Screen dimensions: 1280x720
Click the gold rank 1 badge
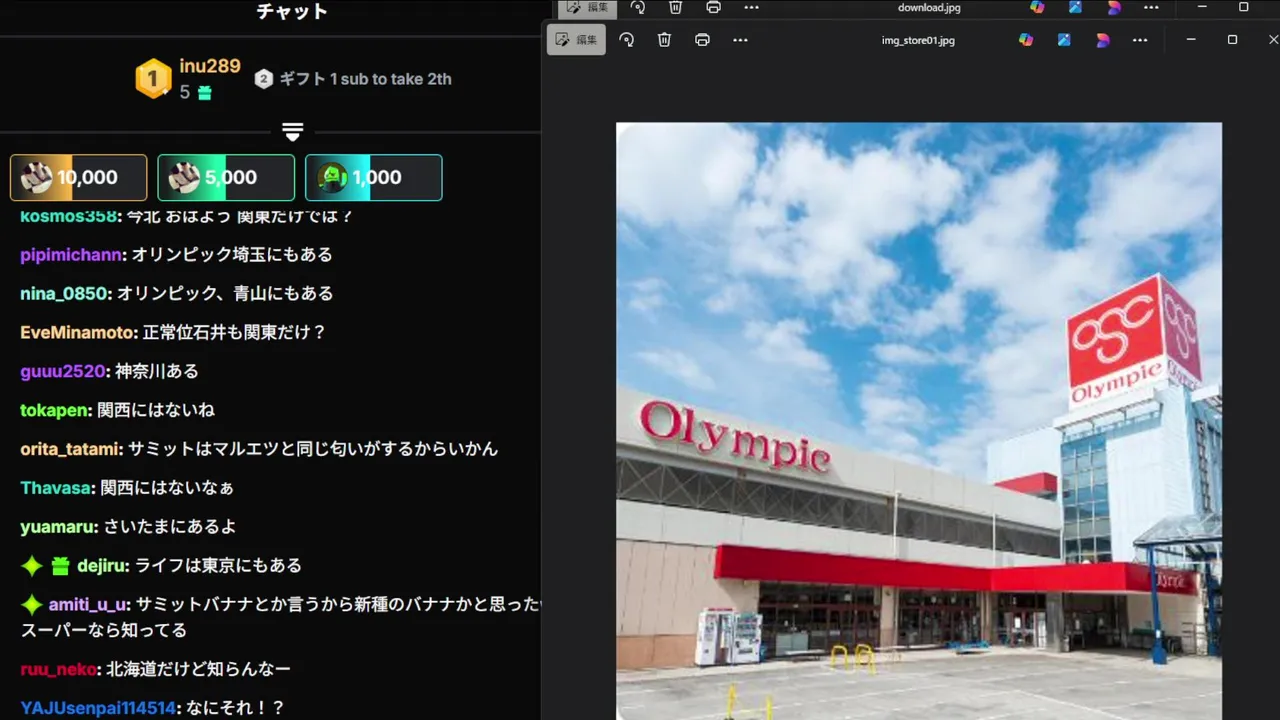153,79
